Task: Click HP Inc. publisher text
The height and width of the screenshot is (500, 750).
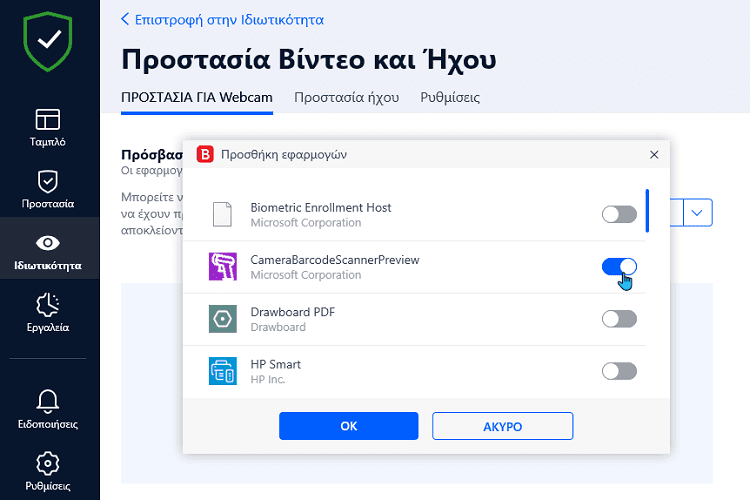Action: pos(268,379)
